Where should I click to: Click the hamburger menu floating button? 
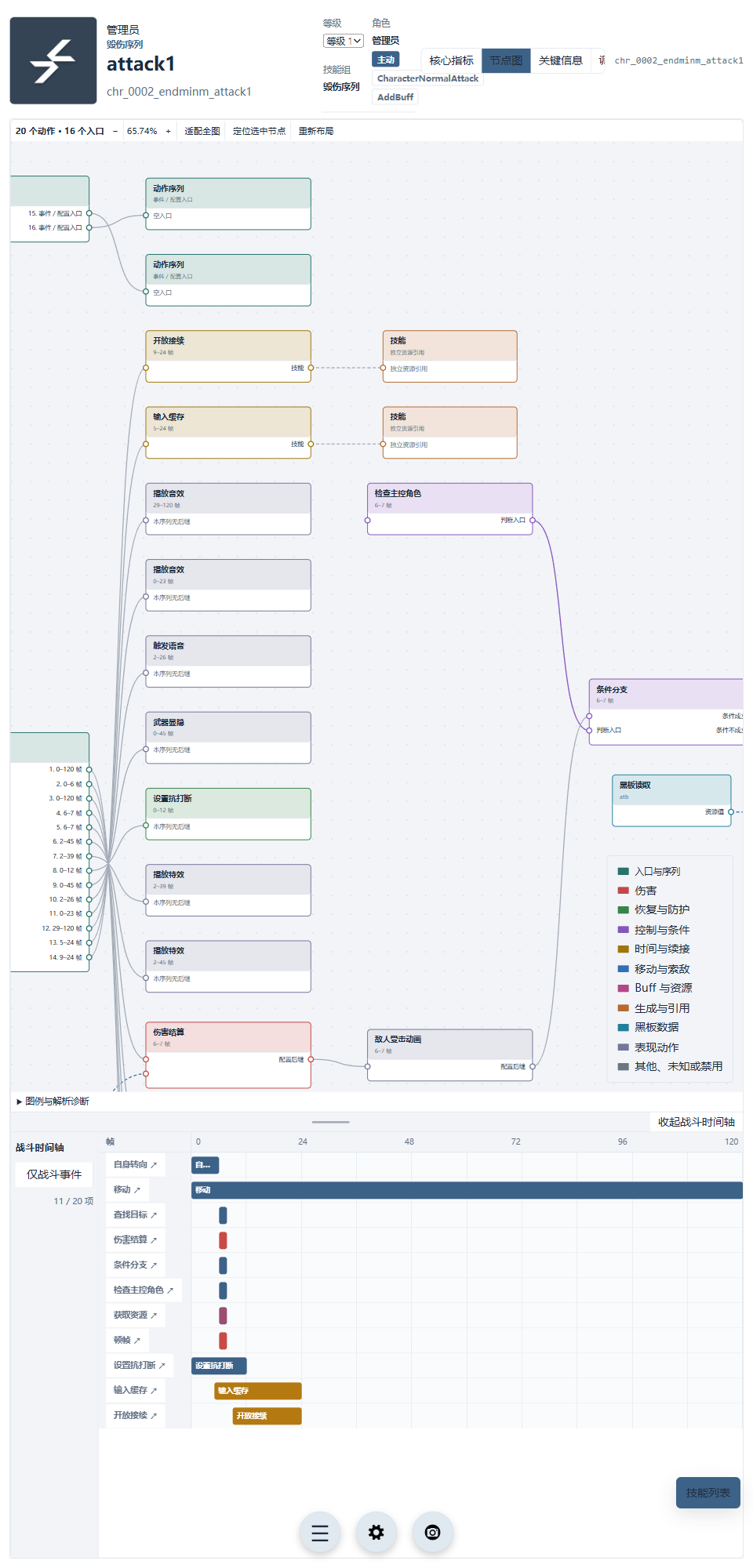click(x=320, y=1533)
